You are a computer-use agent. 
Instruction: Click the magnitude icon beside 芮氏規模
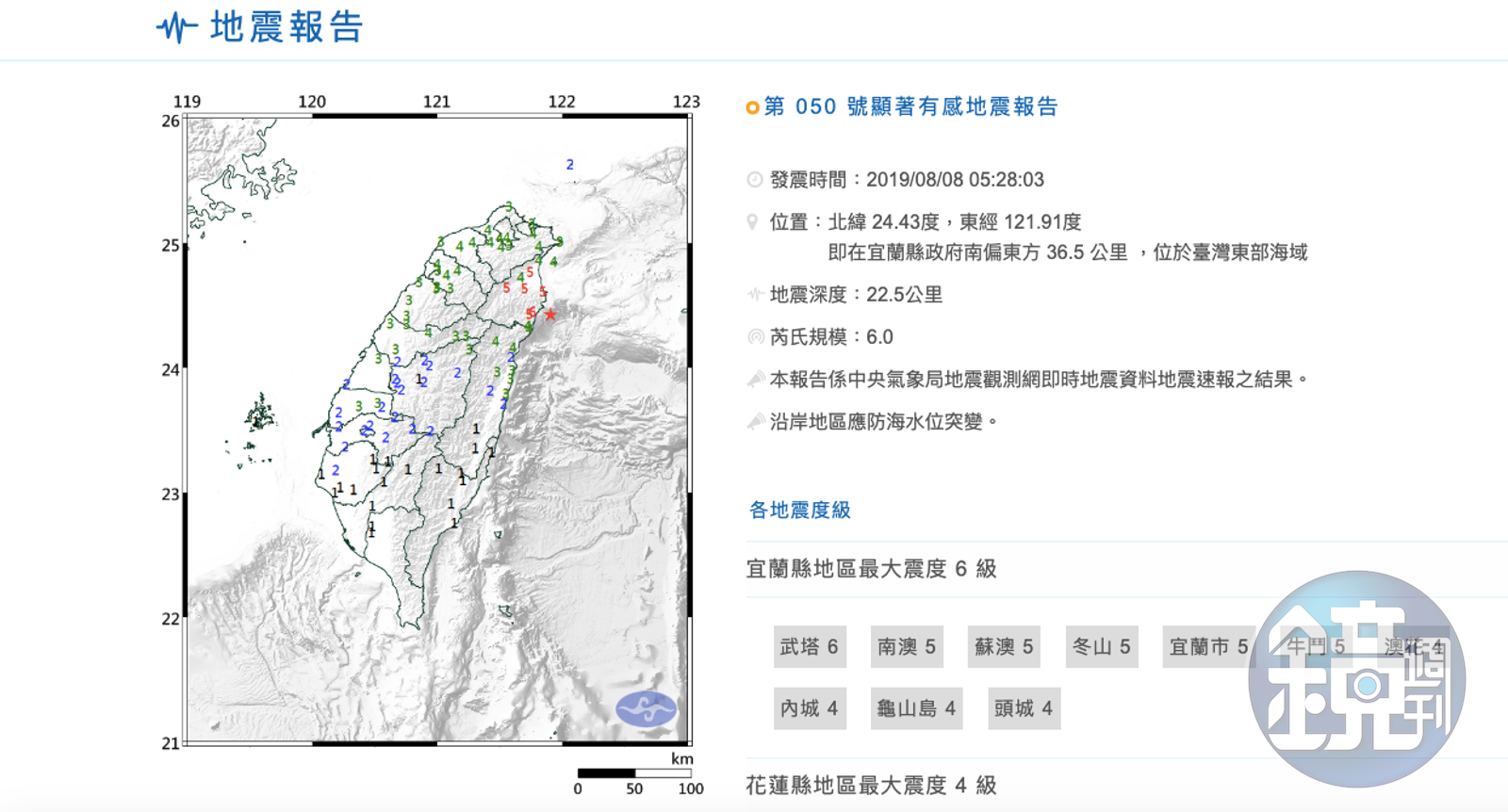[x=754, y=337]
